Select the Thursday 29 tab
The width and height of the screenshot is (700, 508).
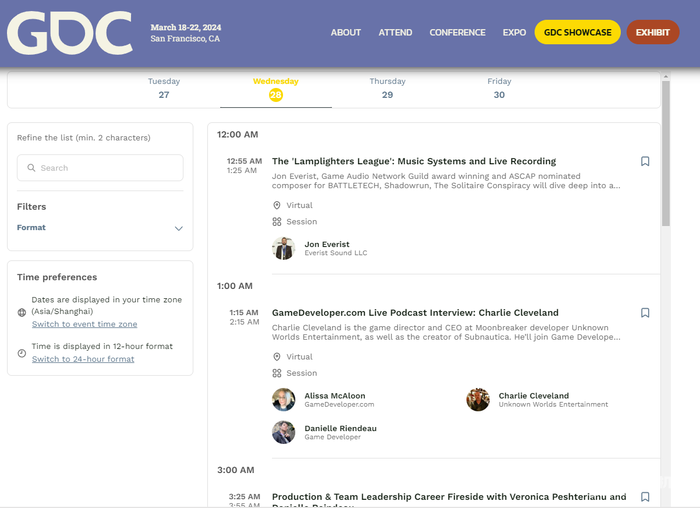click(388, 88)
